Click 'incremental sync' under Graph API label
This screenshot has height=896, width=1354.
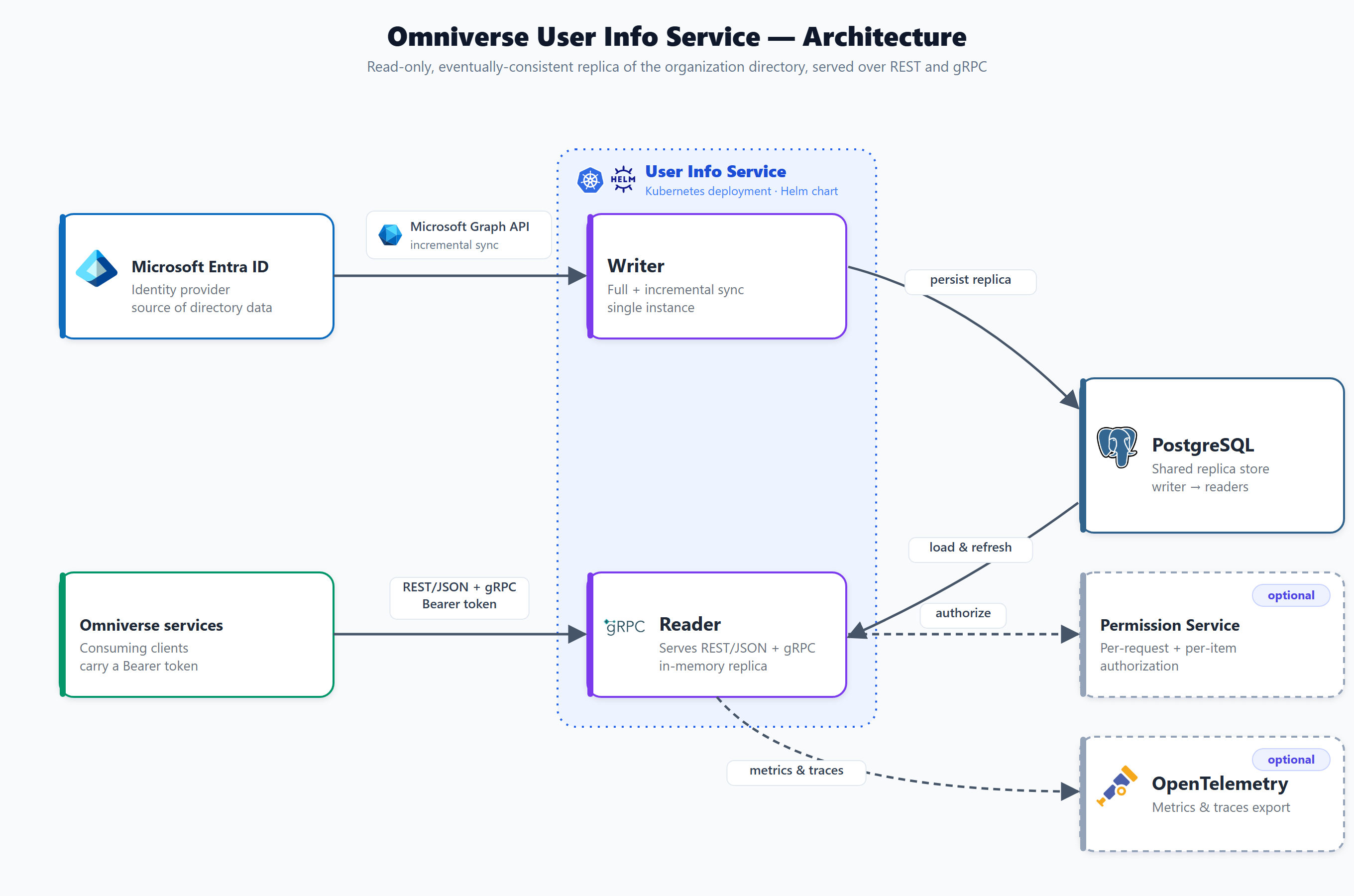(454, 244)
